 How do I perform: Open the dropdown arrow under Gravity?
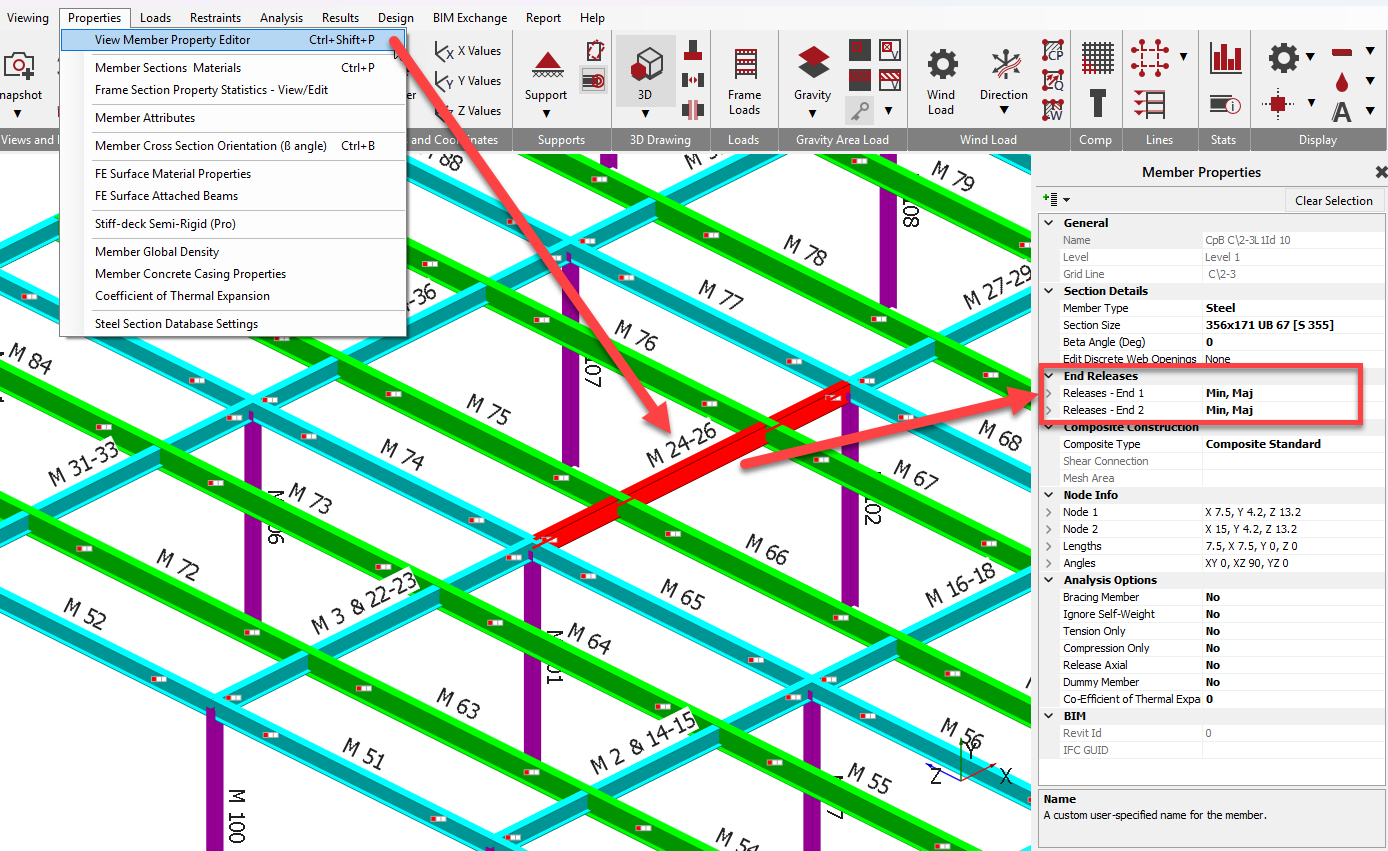pyautogui.click(x=813, y=113)
